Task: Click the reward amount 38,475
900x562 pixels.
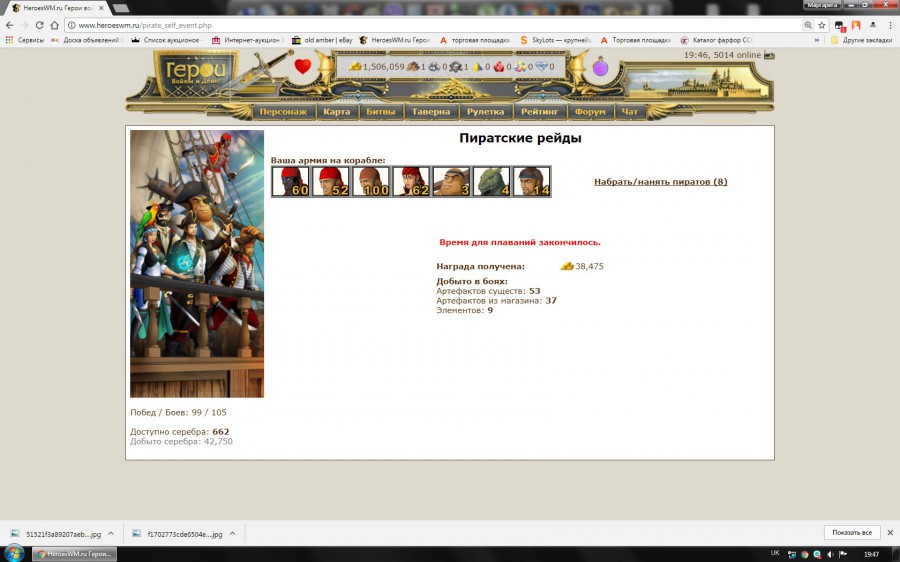Action: point(589,266)
